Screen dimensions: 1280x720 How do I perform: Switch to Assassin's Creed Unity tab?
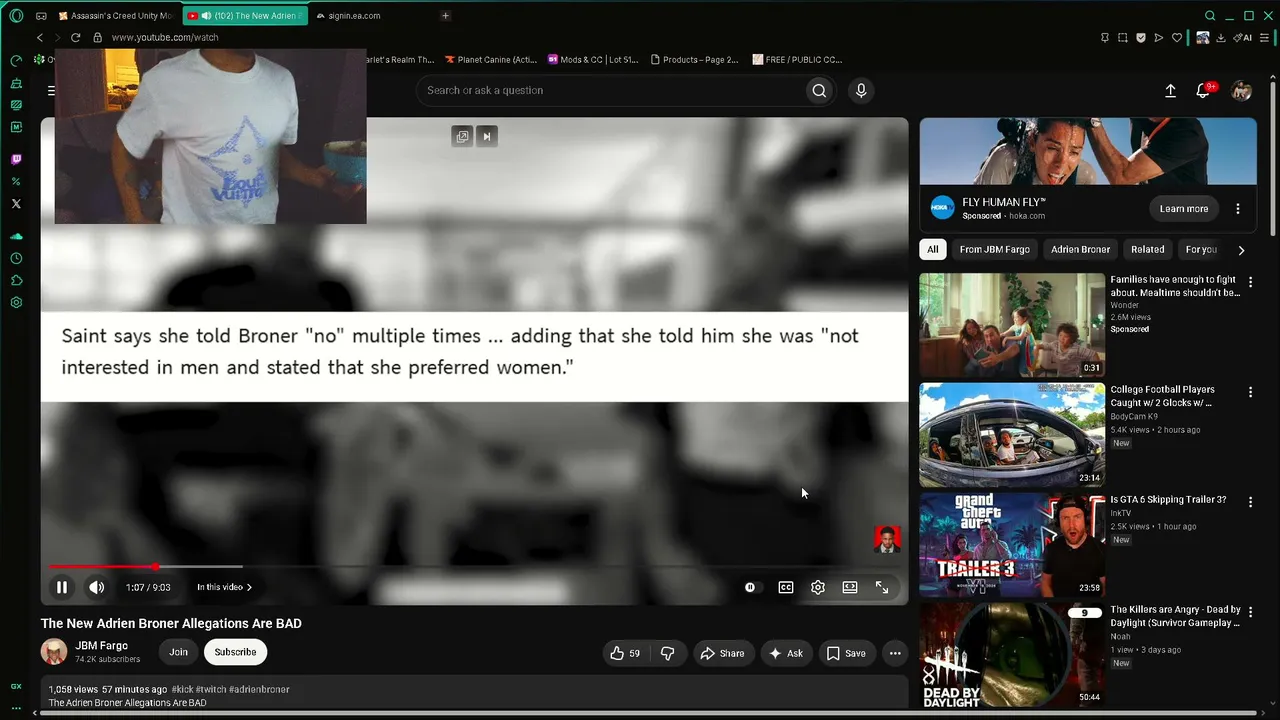pyautogui.click(x=115, y=16)
